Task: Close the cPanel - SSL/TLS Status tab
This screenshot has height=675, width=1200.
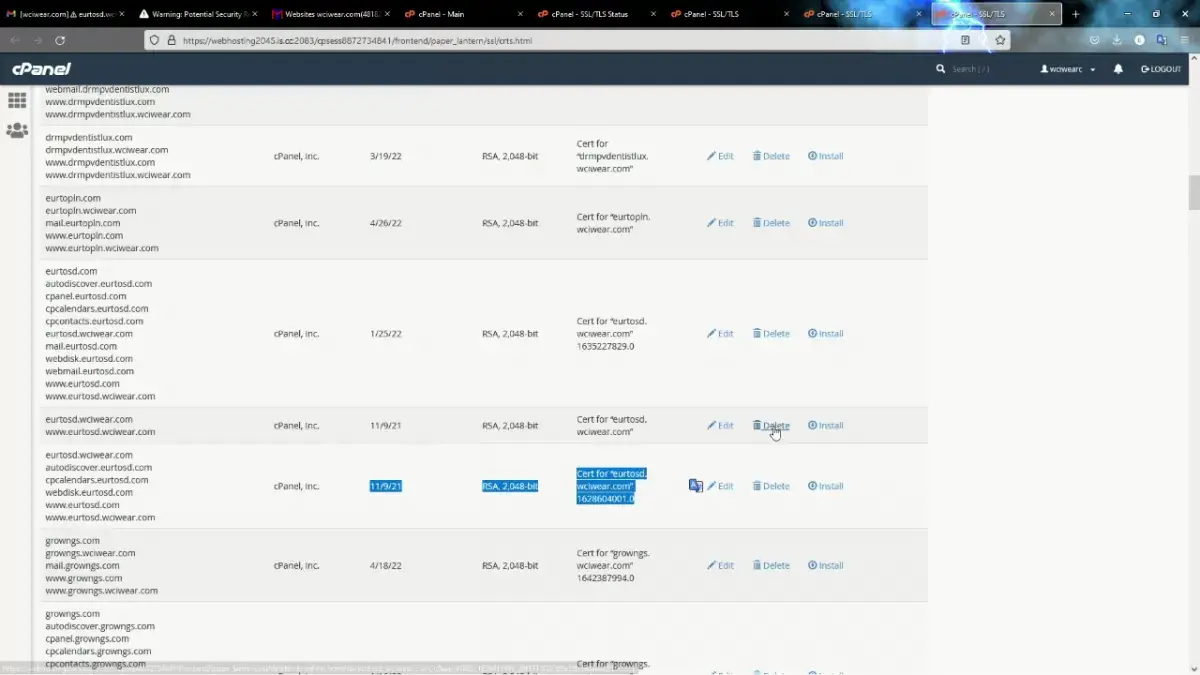Action: [655, 14]
